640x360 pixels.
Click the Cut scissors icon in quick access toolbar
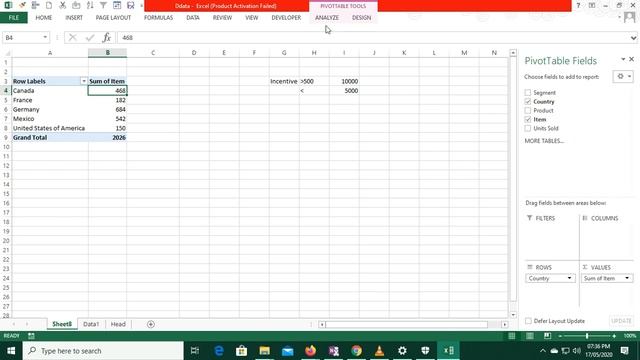[x=62, y=5]
